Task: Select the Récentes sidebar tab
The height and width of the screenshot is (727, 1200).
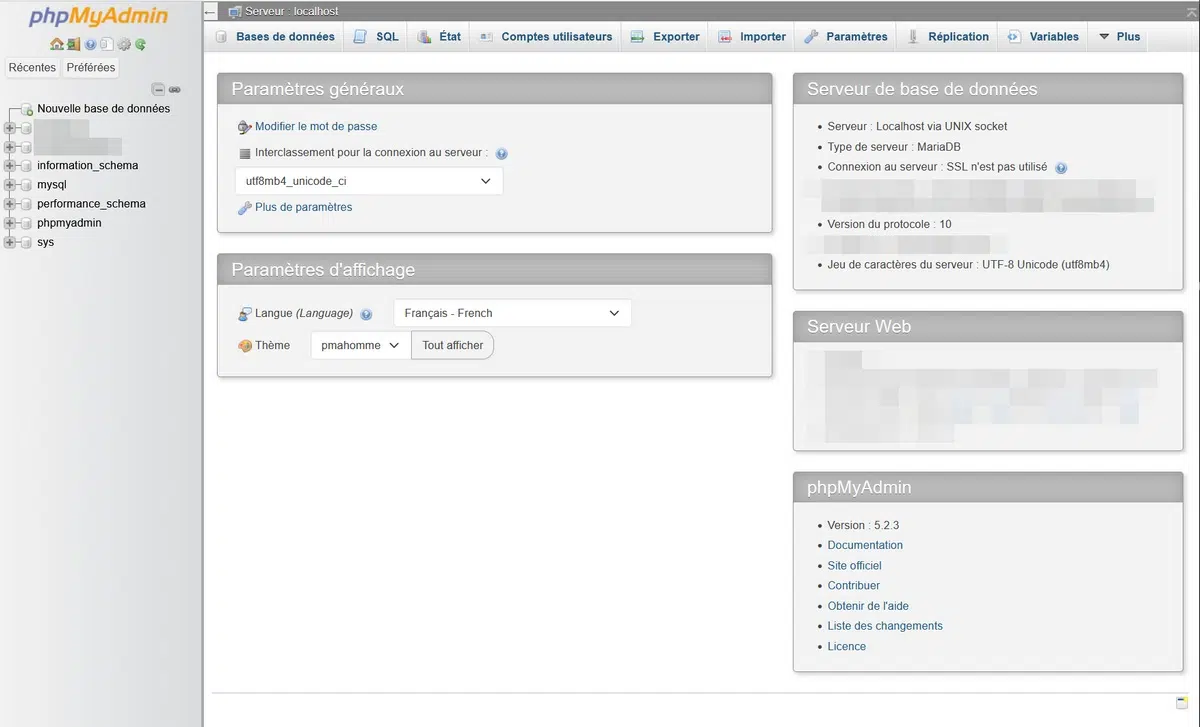Action: pyautogui.click(x=32, y=67)
